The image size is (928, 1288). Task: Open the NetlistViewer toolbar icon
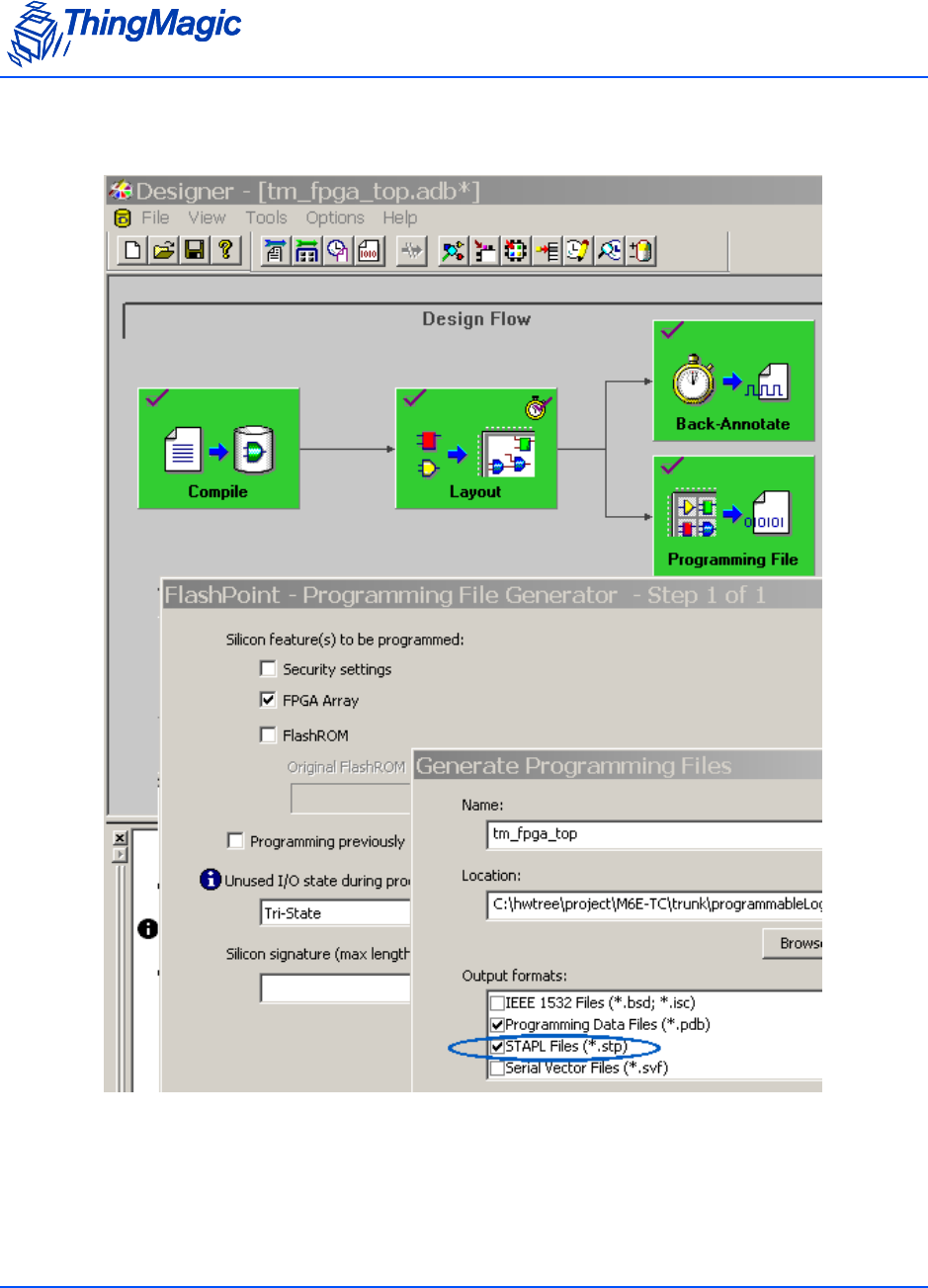pos(454,251)
